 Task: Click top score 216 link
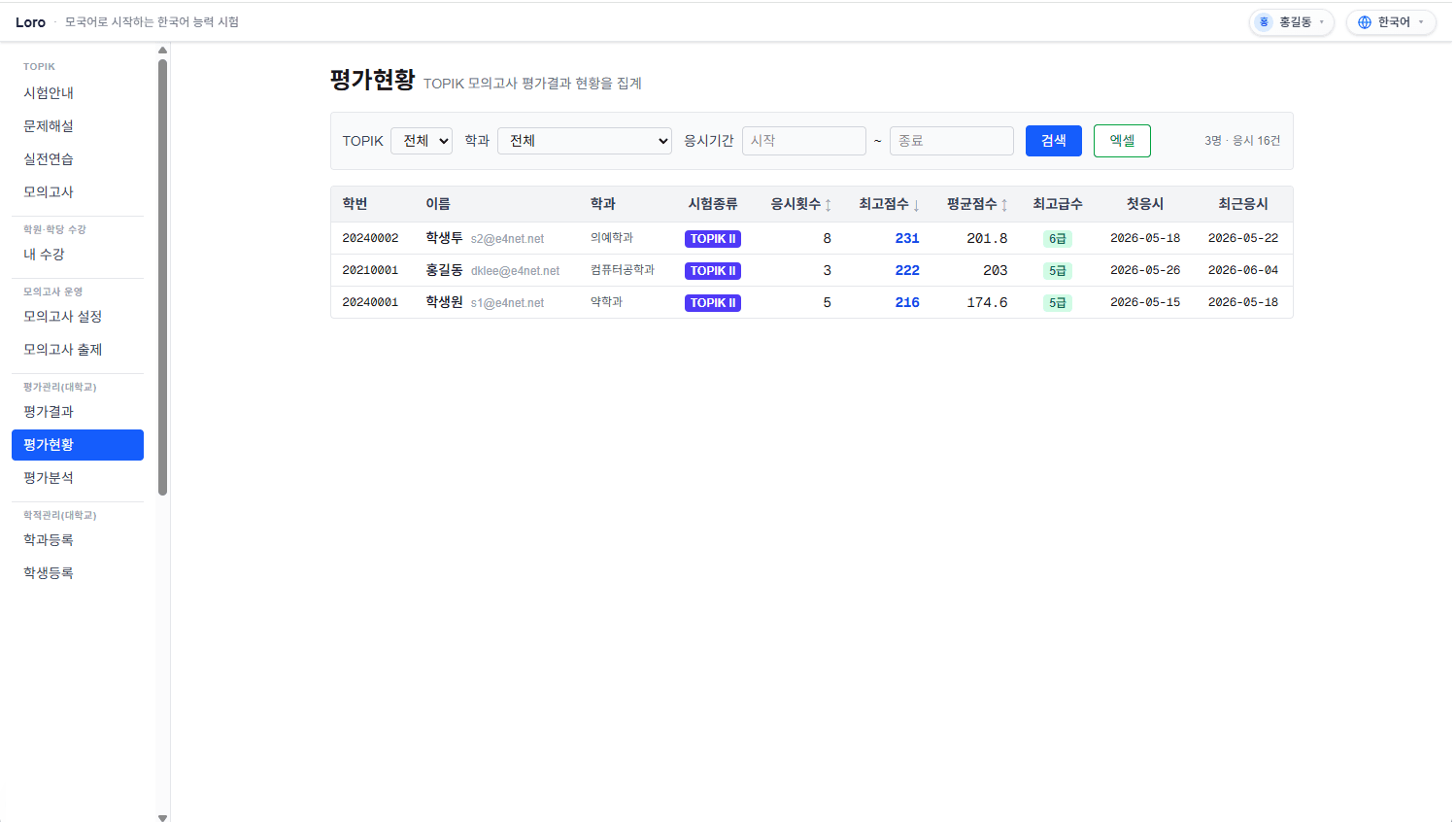click(x=907, y=302)
